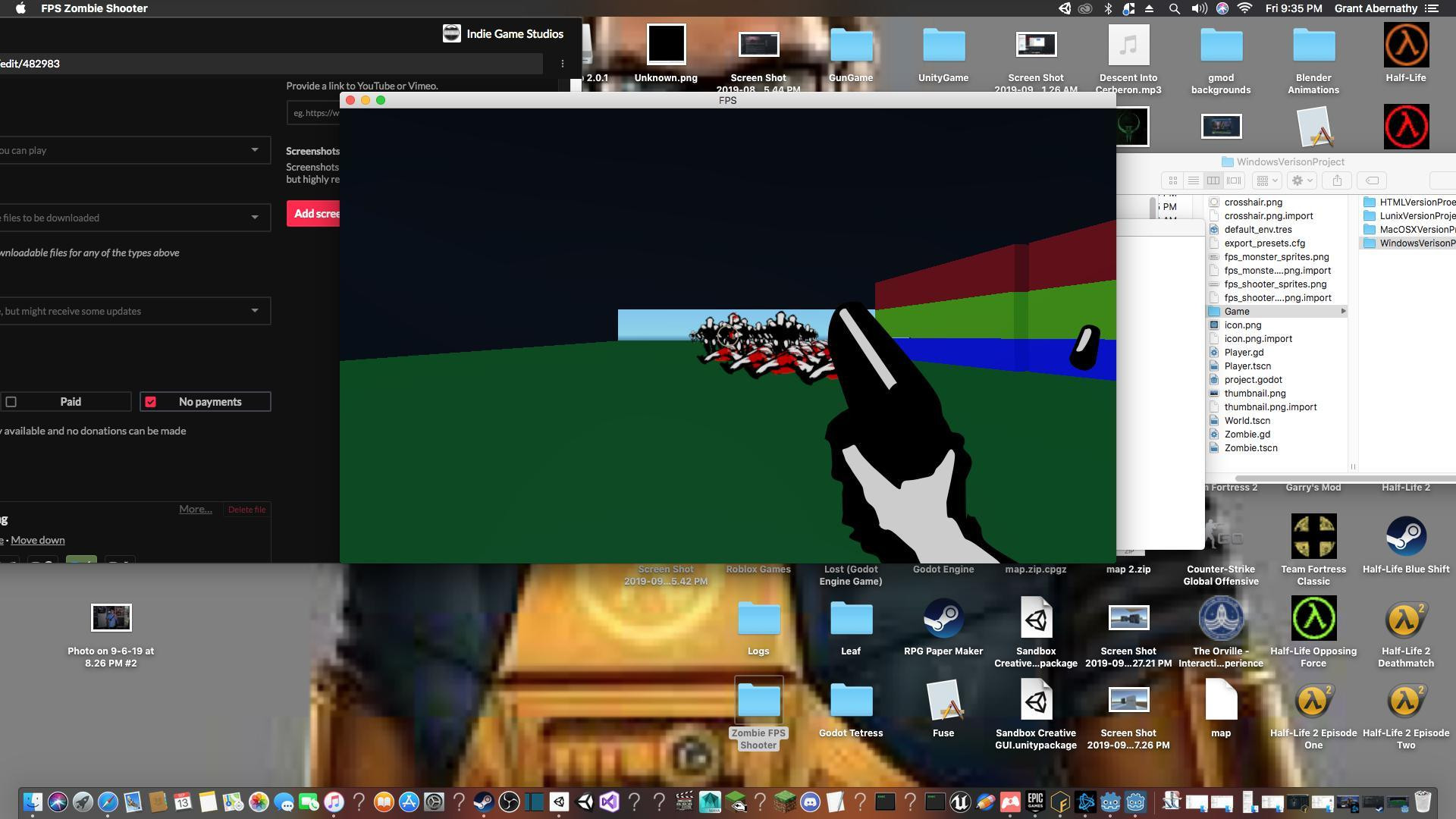Expand the Game folder in Finder
Screen dimensions: 1456x819
[x=1344, y=312]
